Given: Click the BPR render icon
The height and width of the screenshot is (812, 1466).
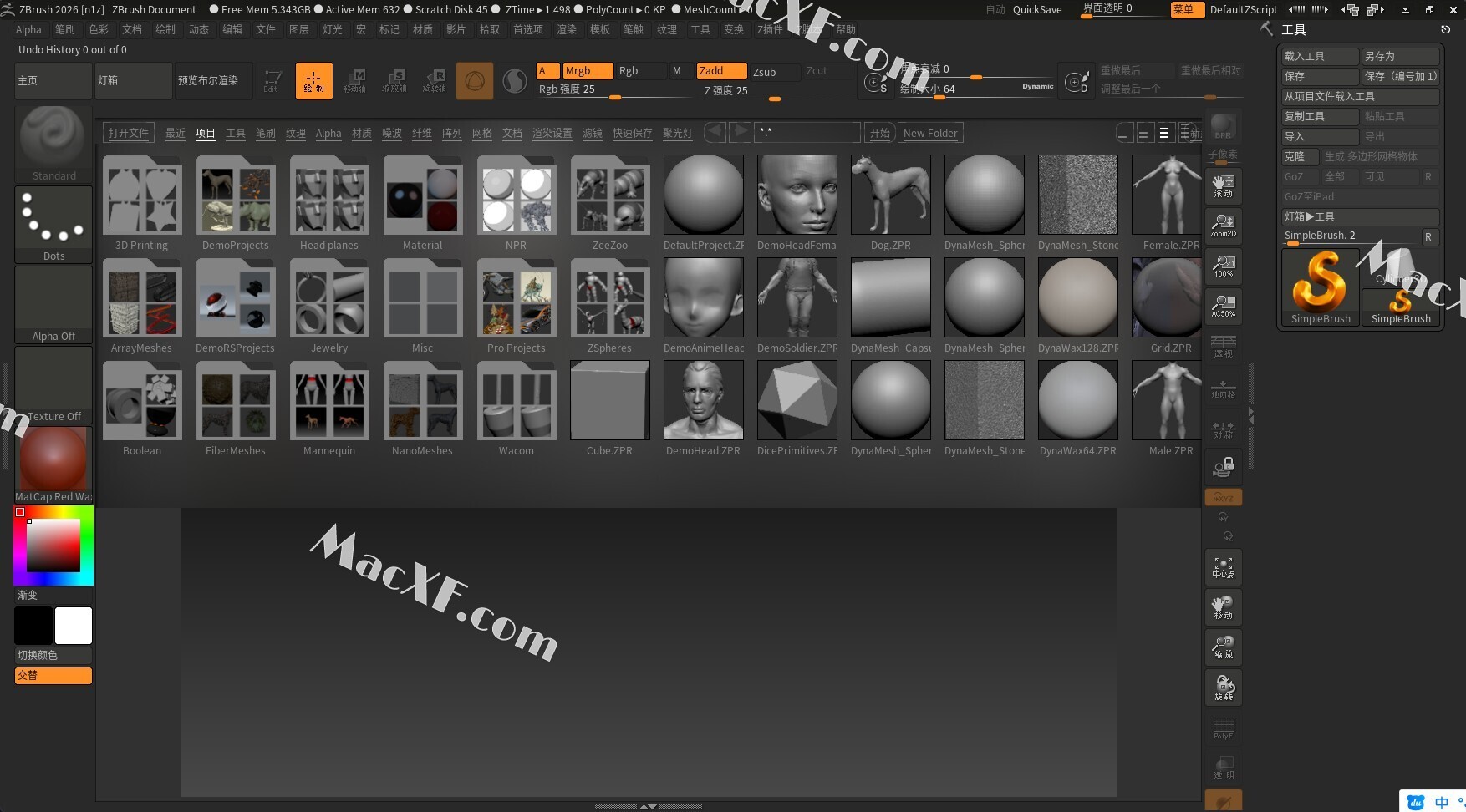Looking at the screenshot, I should [x=1223, y=126].
